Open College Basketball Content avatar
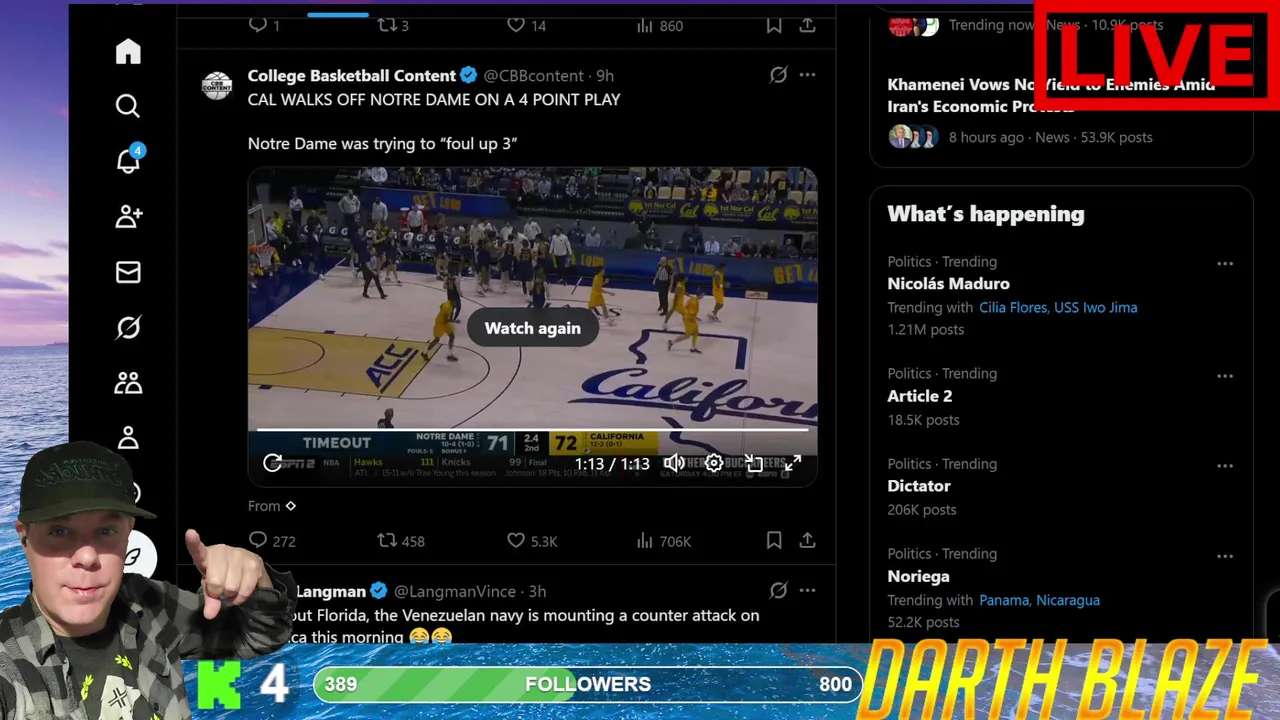The width and height of the screenshot is (1280, 720). click(x=217, y=85)
